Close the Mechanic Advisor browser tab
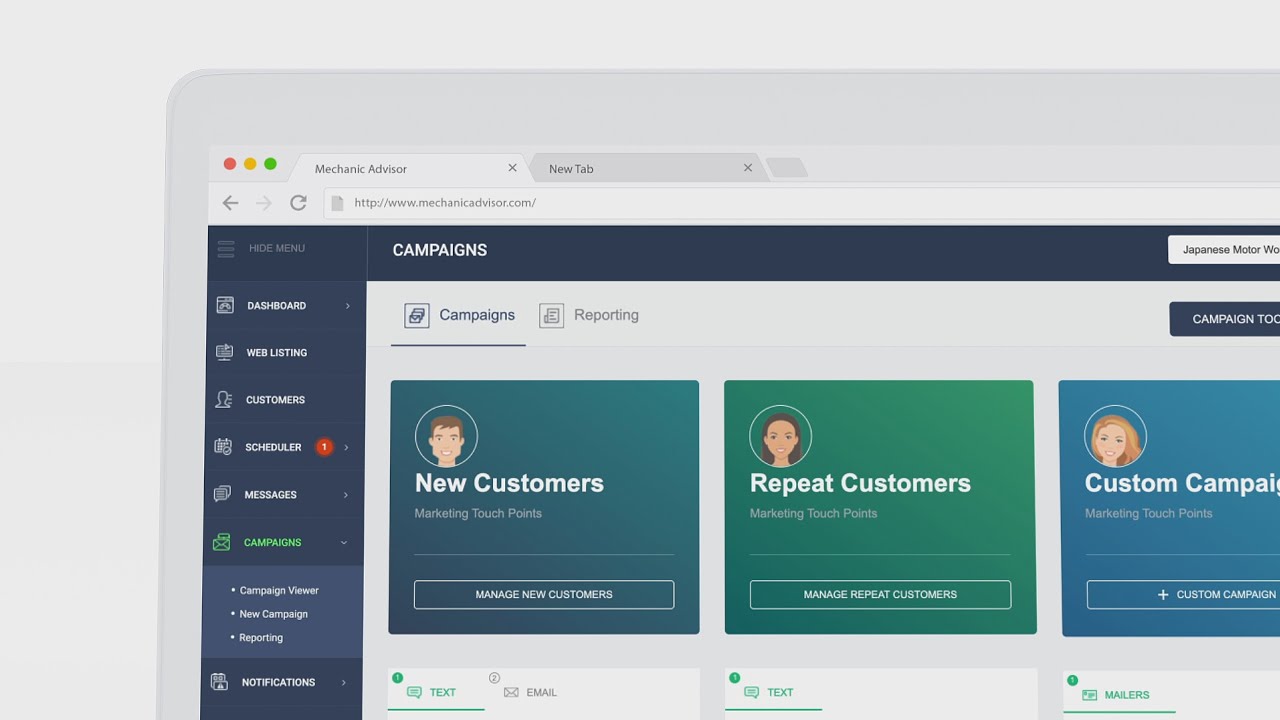Screen dimensions: 1280x720 (x=512, y=168)
